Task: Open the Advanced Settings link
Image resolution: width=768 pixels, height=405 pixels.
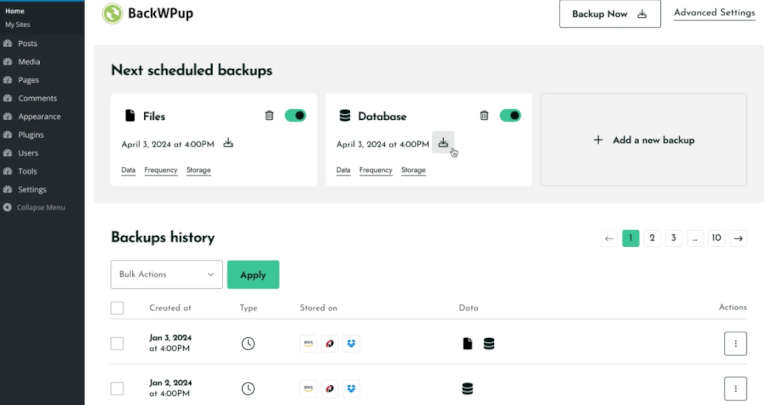Action: click(714, 13)
